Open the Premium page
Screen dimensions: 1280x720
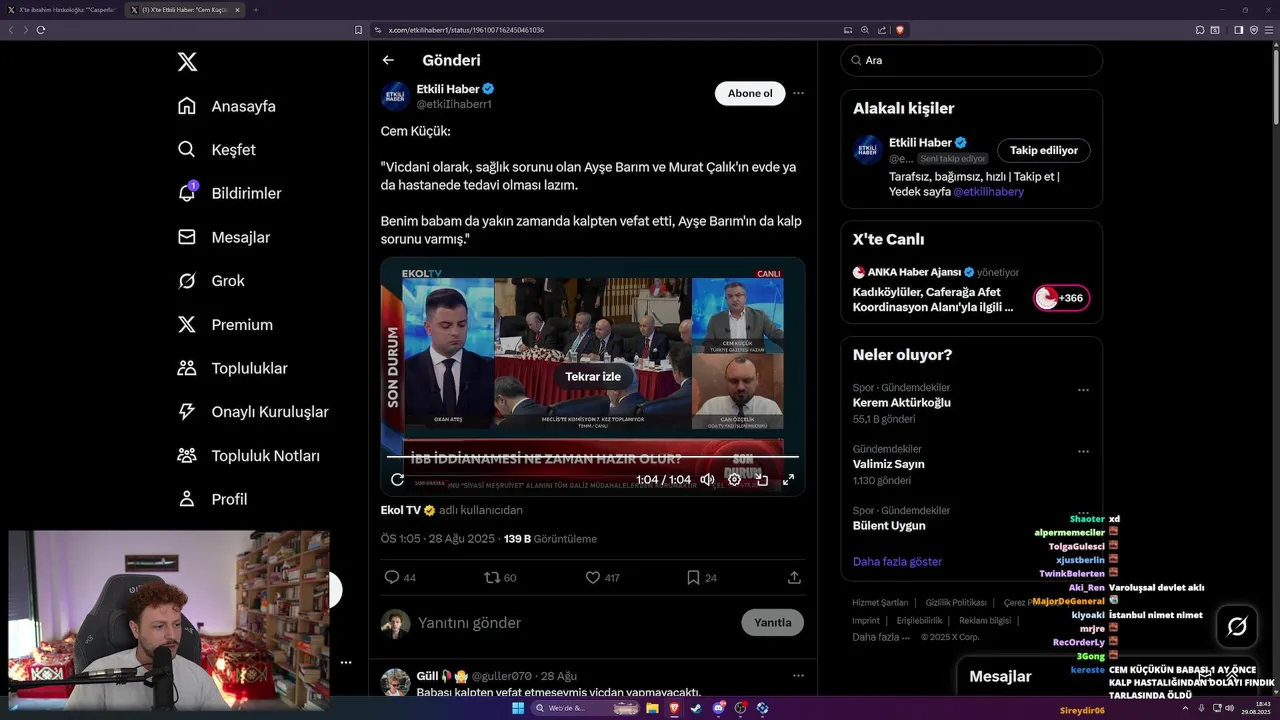click(225, 325)
